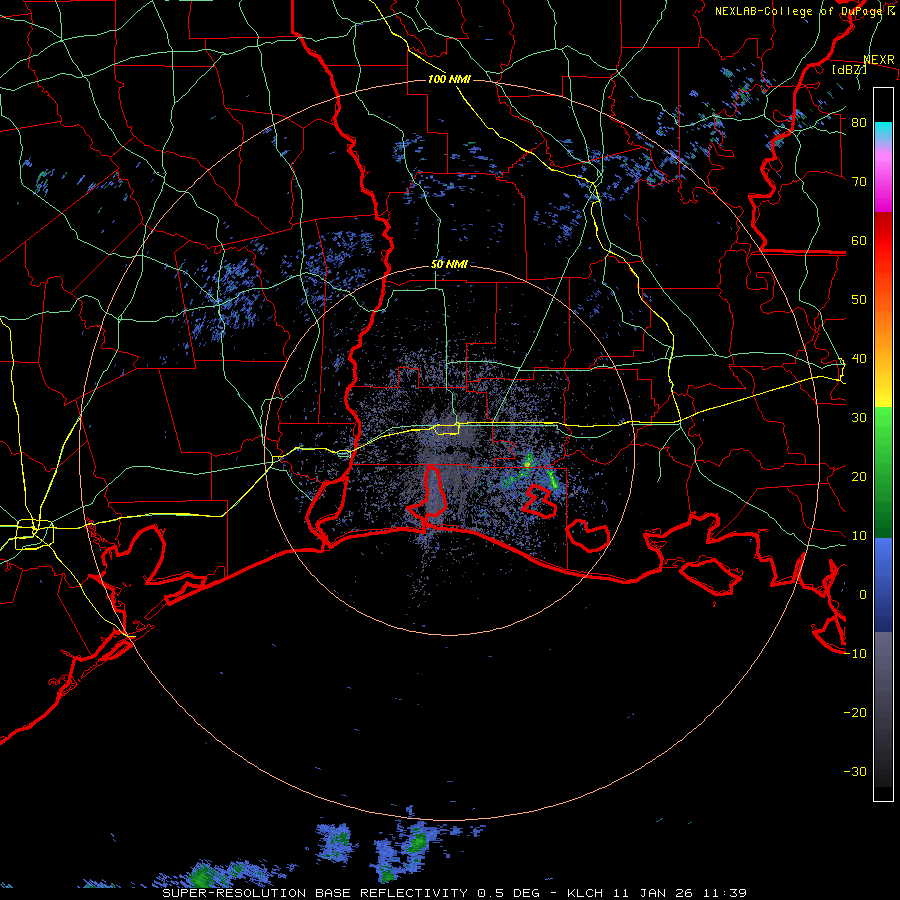900x900 pixels.
Task: Click the 50 value on the dBZ scale
Action: 859,300
